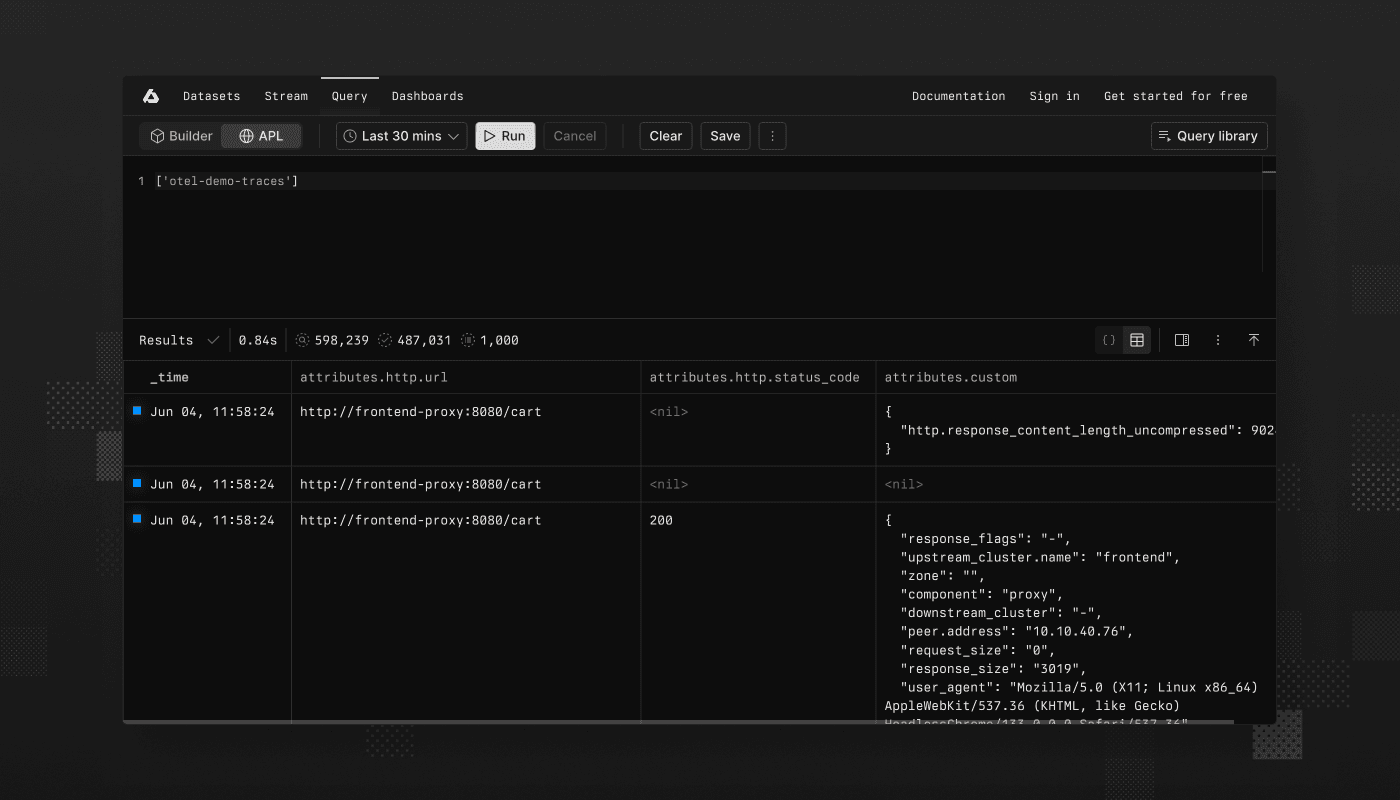Switch to Builder query mode

pyautogui.click(x=180, y=136)
